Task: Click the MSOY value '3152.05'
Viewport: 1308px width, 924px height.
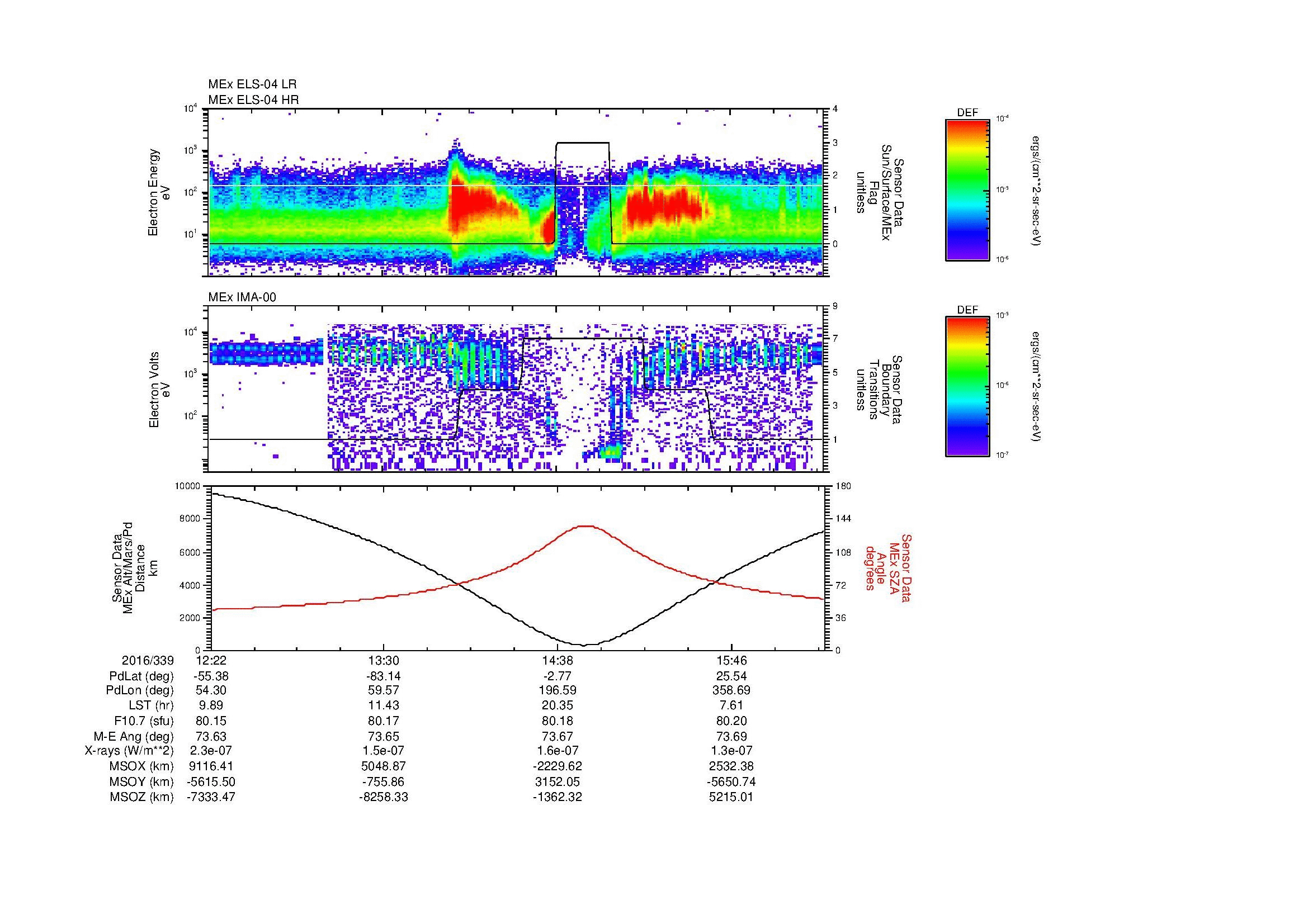Action: pyautogui.click(x=558, y=781)
